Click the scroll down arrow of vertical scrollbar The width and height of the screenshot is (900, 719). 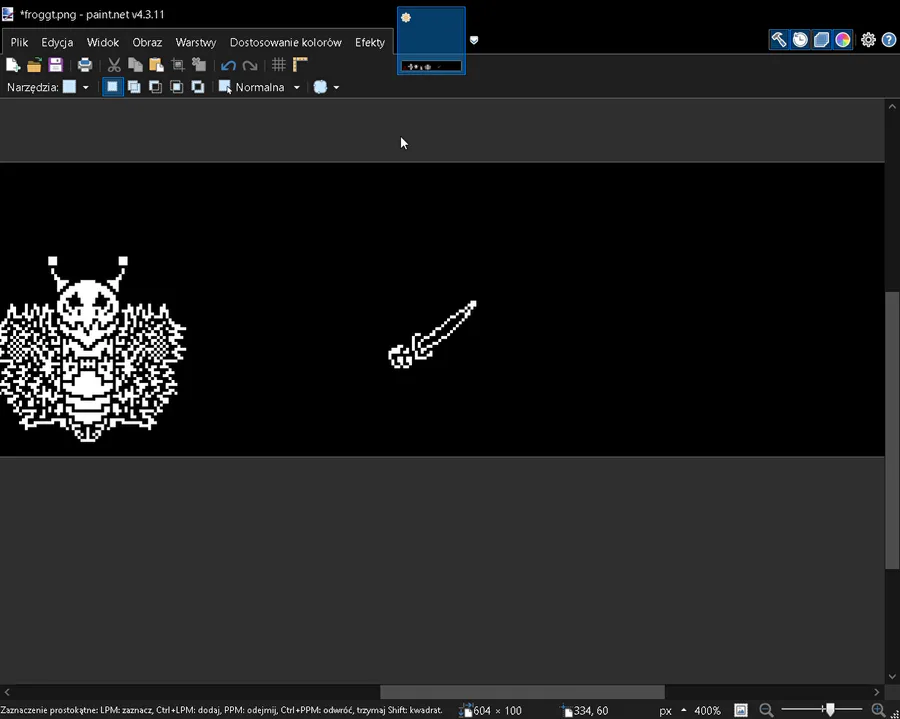891,677
